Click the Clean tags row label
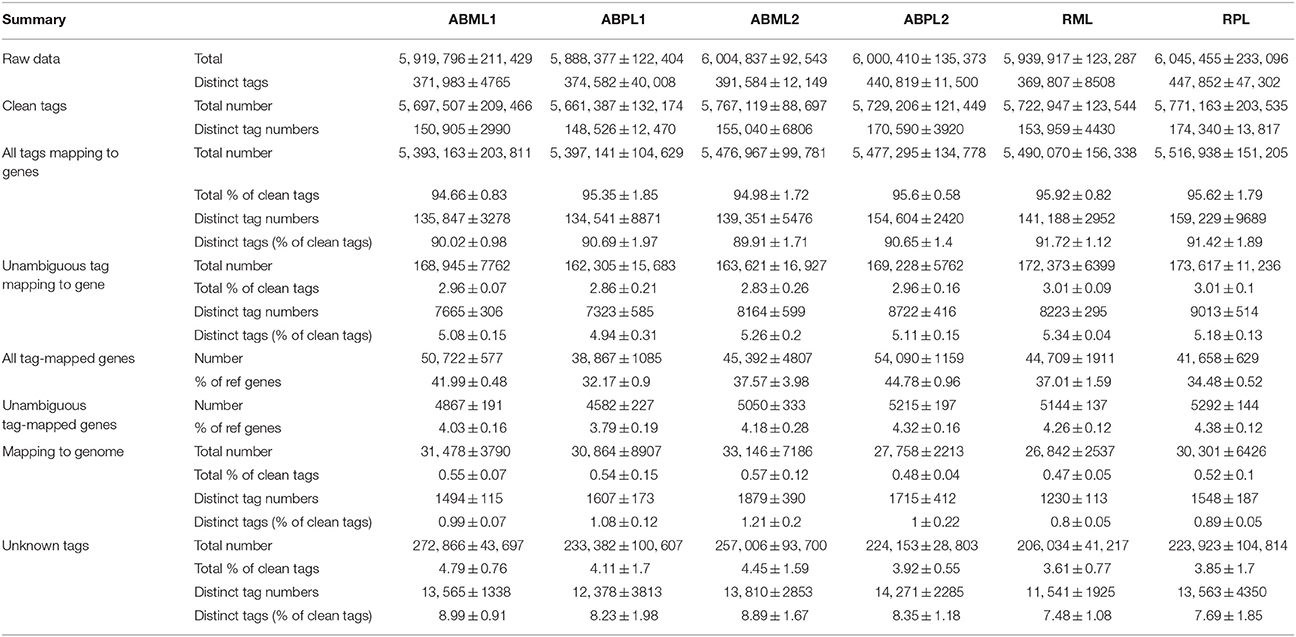This screenshot has width=1296, height=637. point(35,105)
